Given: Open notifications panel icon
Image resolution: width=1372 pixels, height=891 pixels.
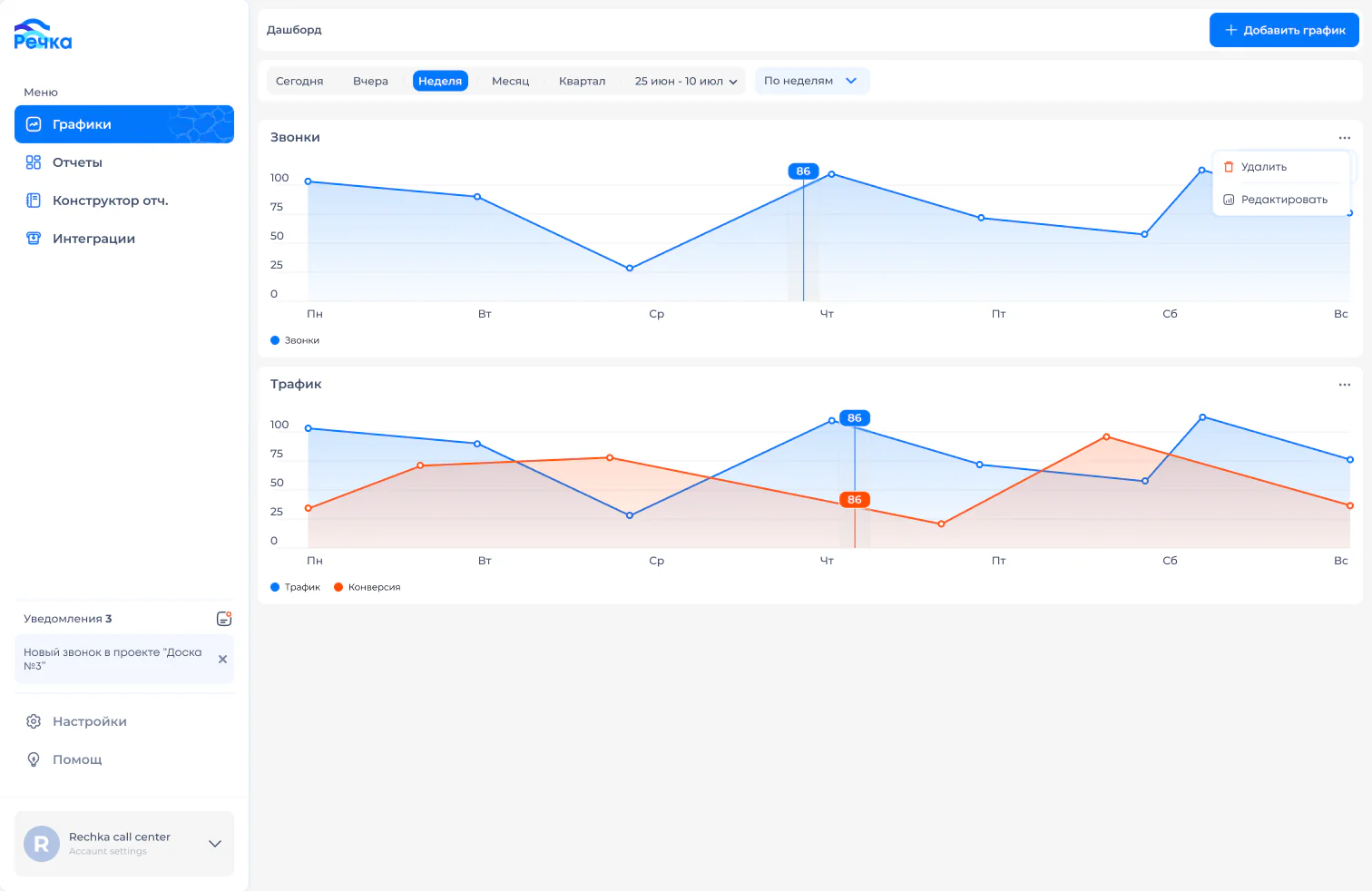Looking at the screenshot, I should click(224, 619).
